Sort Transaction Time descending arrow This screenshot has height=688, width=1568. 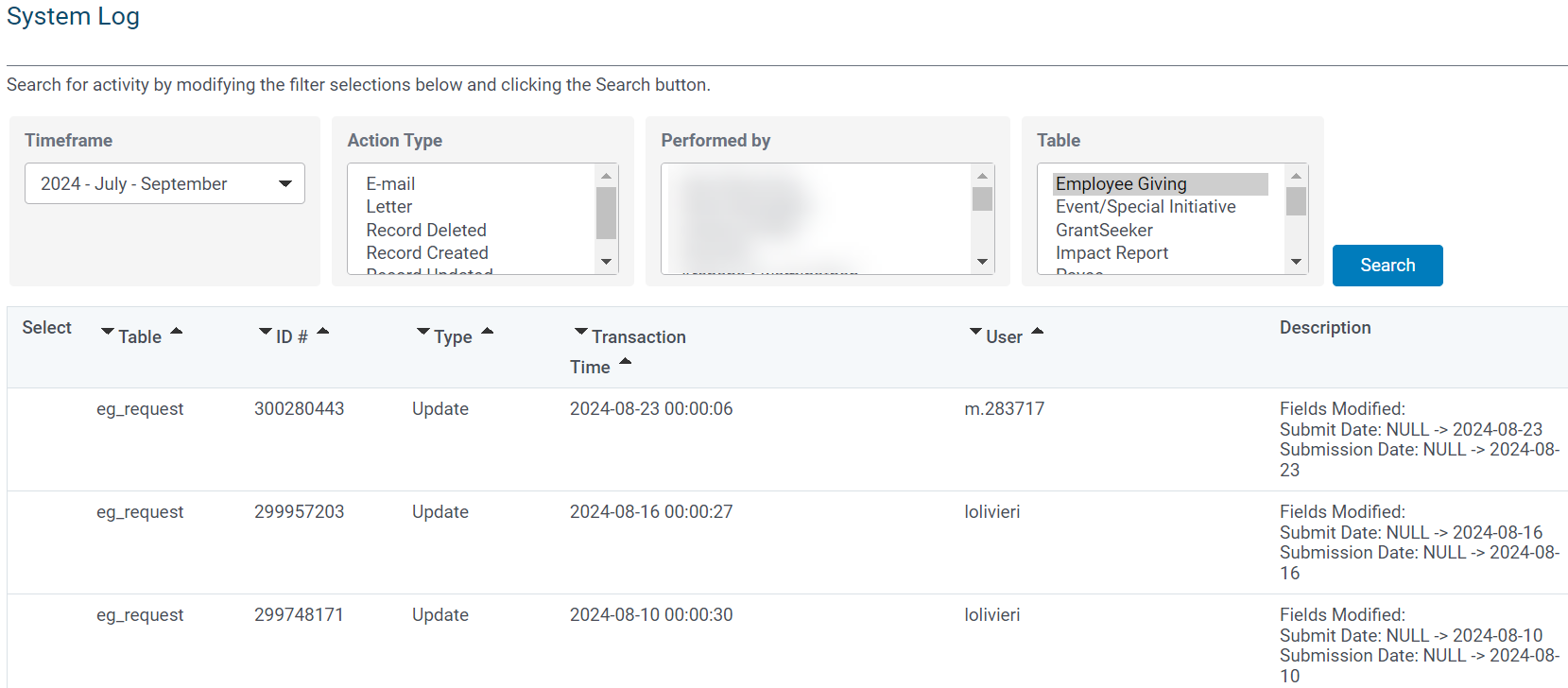click(581, 332)
